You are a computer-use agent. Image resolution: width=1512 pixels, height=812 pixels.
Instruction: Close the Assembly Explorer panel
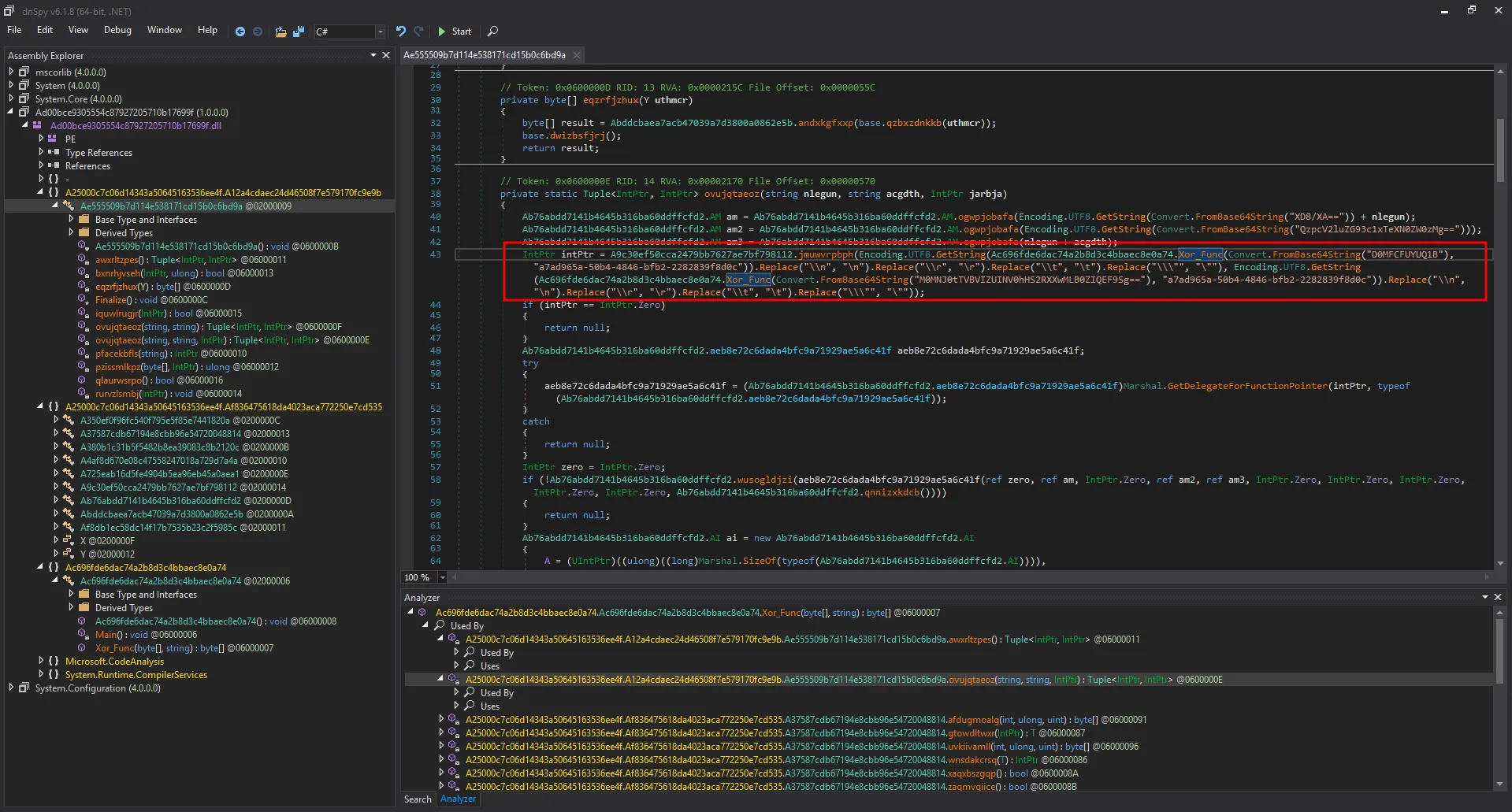tap(386, 55)
